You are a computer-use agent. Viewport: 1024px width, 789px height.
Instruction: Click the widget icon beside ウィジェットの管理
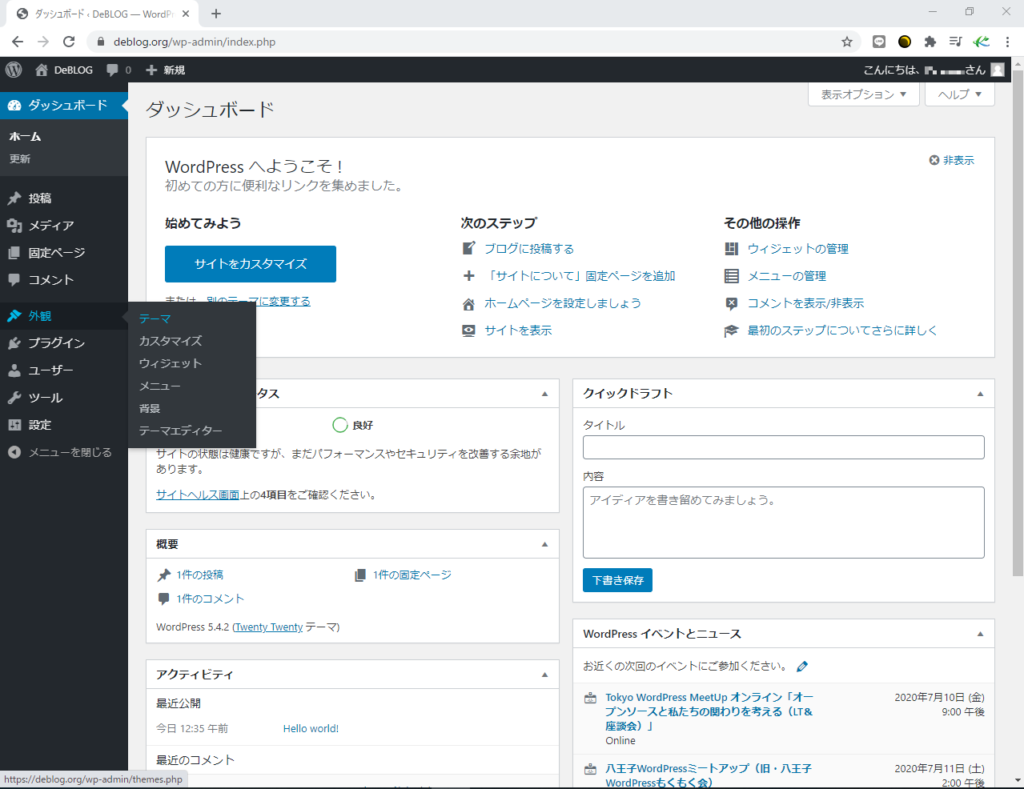(731, 249)
